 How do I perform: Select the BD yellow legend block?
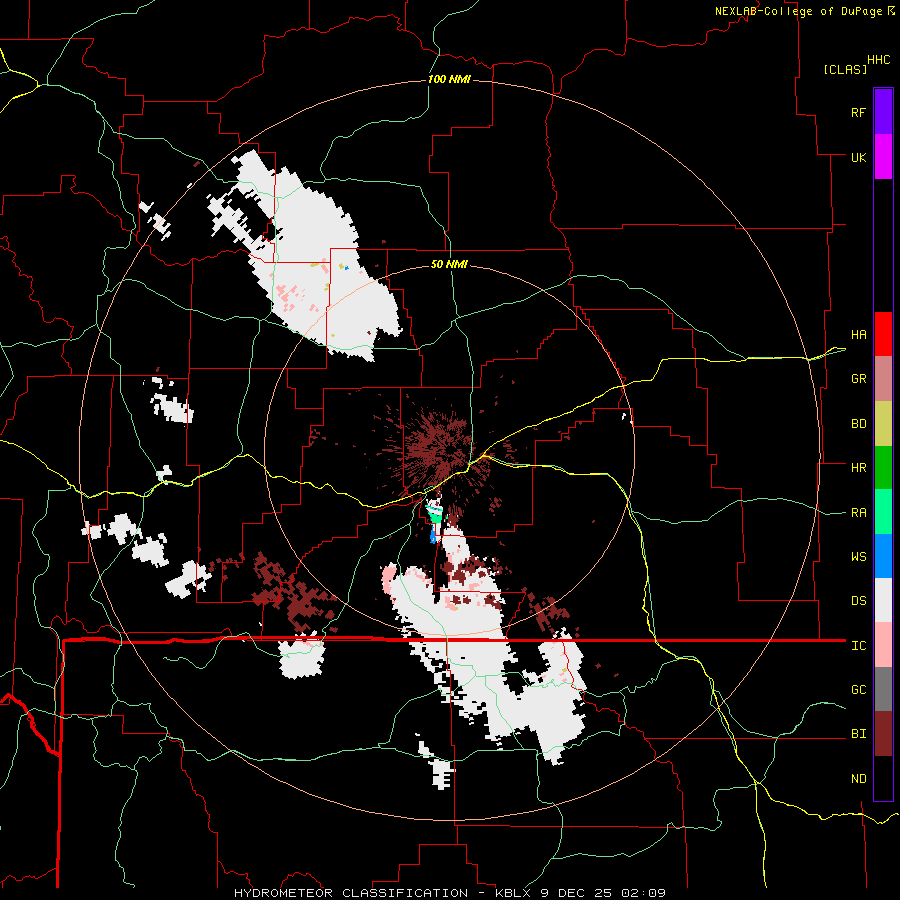883,423
